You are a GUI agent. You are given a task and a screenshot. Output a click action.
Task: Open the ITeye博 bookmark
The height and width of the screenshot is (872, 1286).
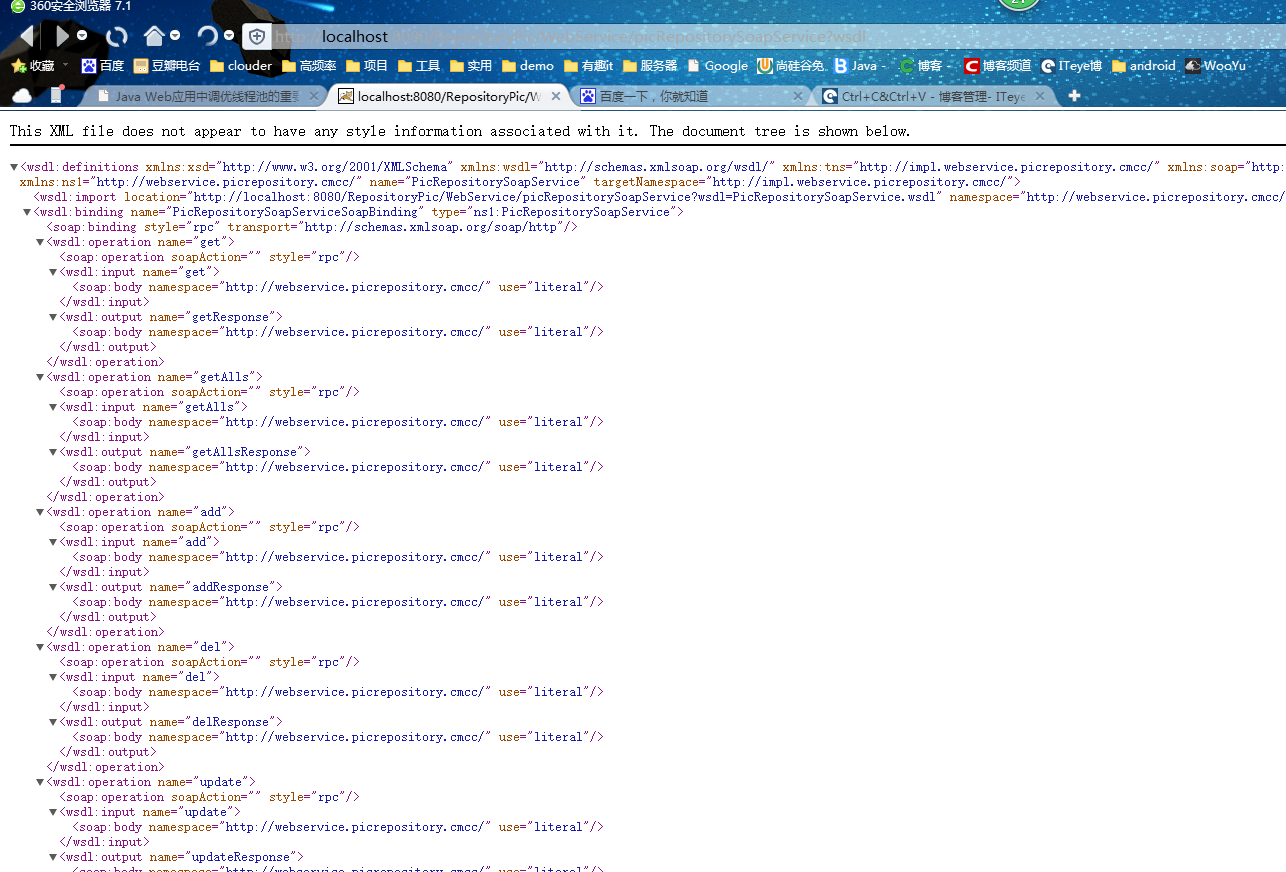(1071, 65)
